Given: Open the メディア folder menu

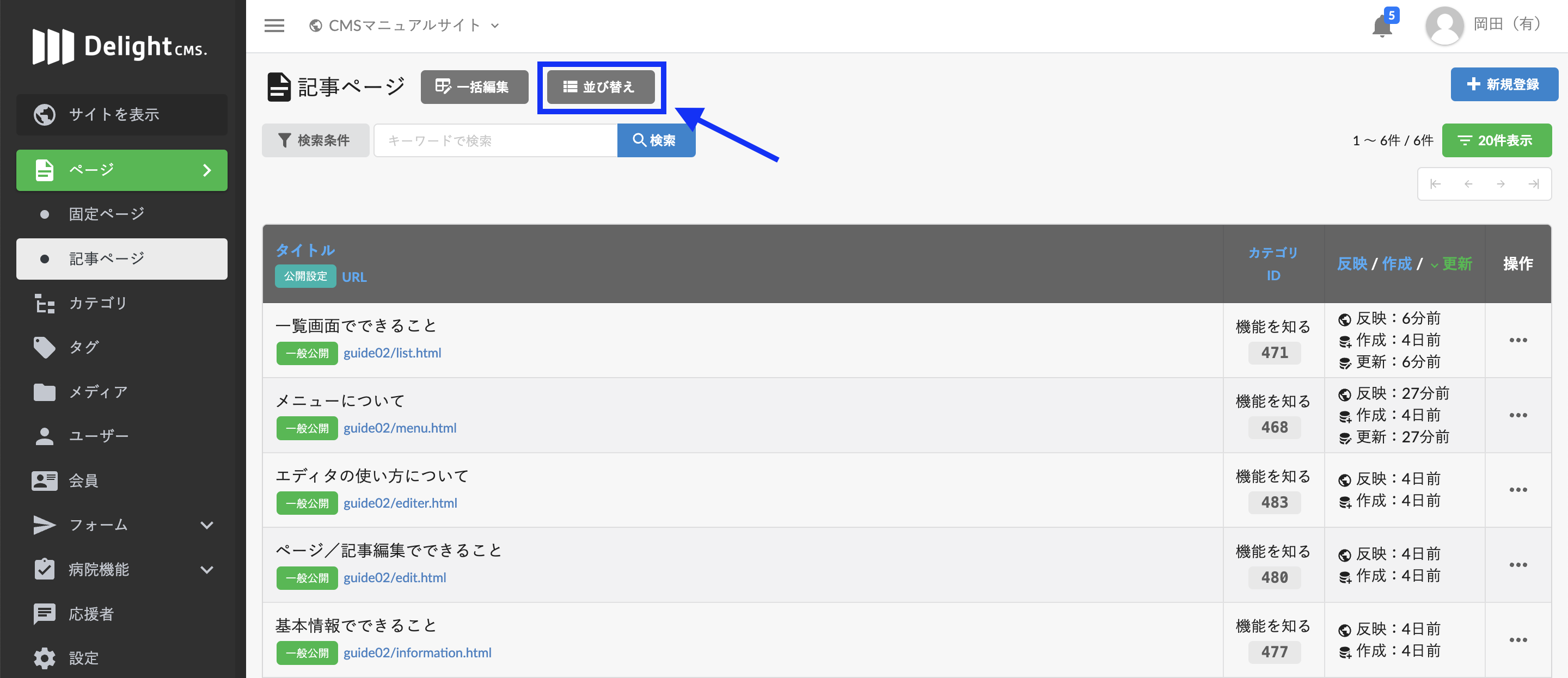Looking at the screenshot, I should pyautogui.click(x=97, y=392).
